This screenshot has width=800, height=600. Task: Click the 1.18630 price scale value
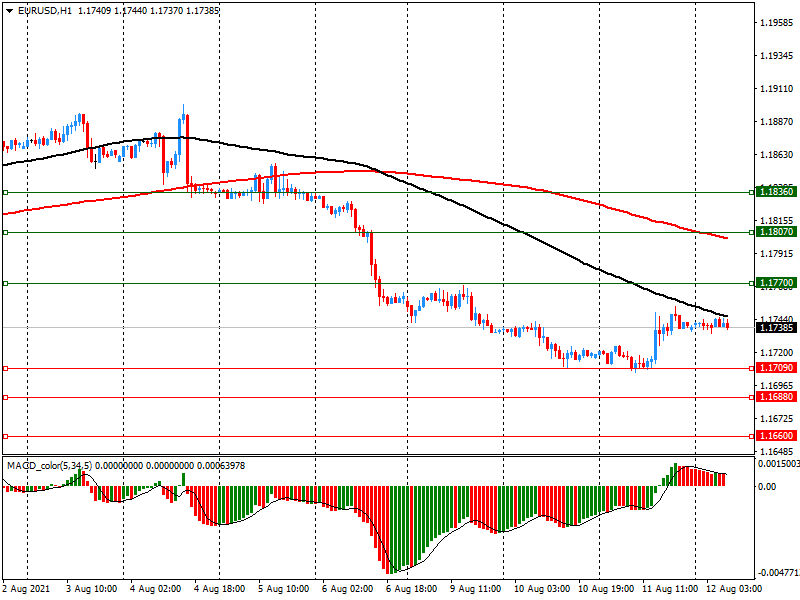coord(777,155)
